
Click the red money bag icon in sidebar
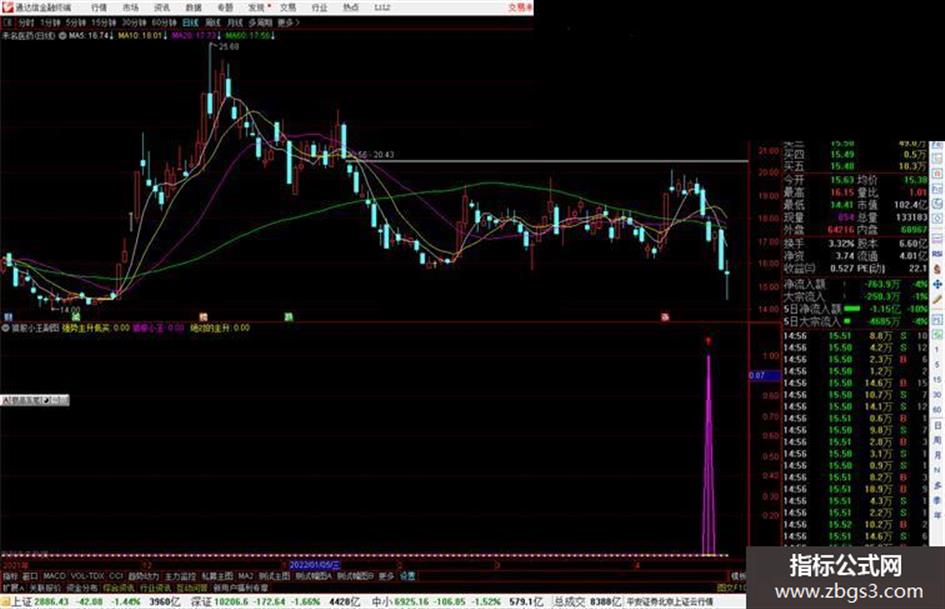pos(937,269)
